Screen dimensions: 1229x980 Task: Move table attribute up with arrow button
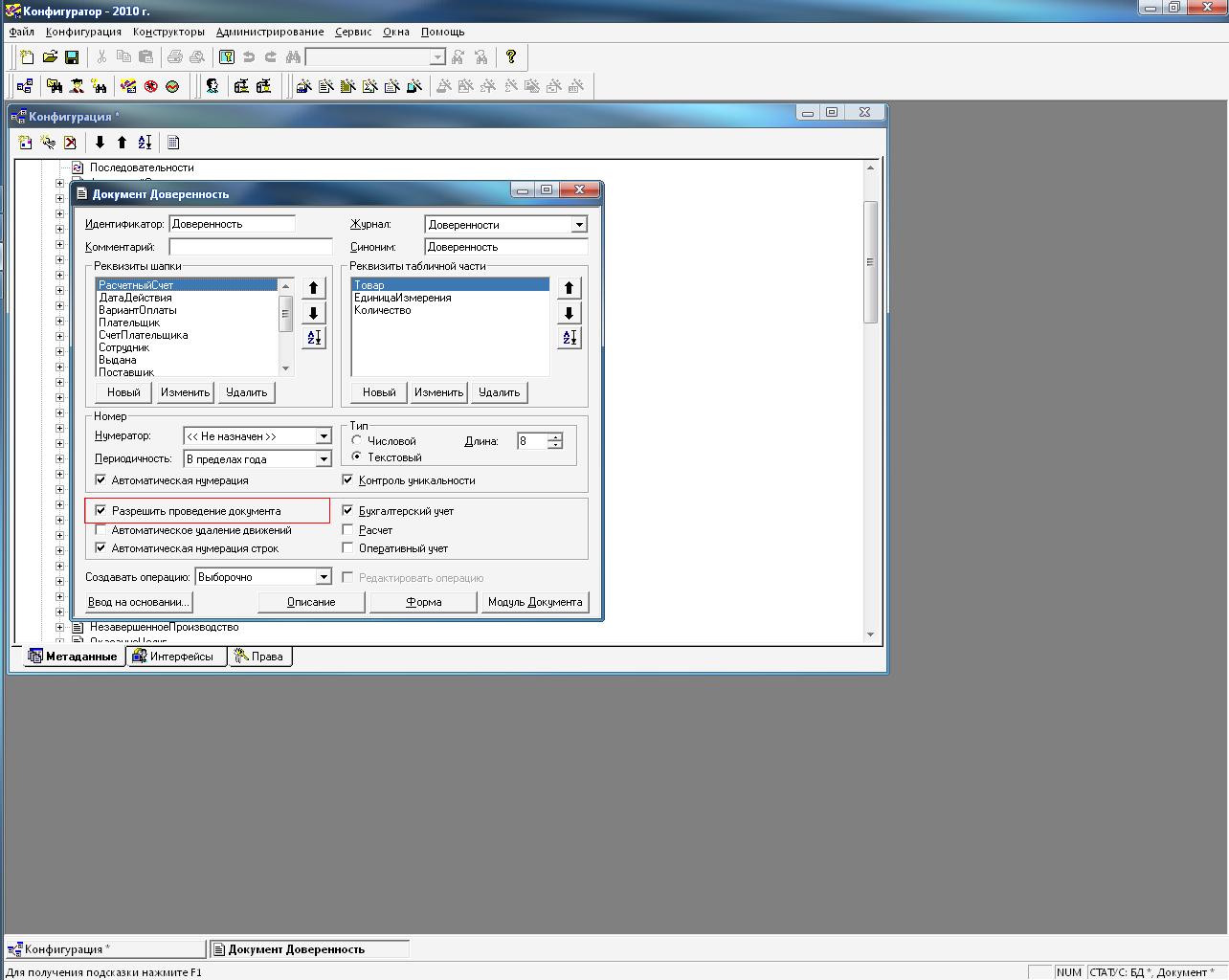(570, 288)
